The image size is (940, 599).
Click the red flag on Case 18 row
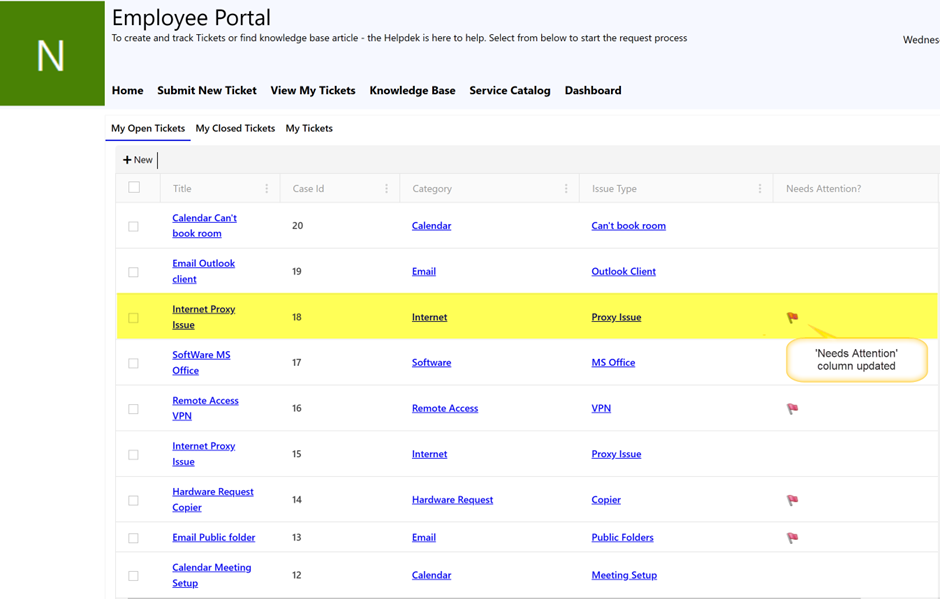(792, 318)
